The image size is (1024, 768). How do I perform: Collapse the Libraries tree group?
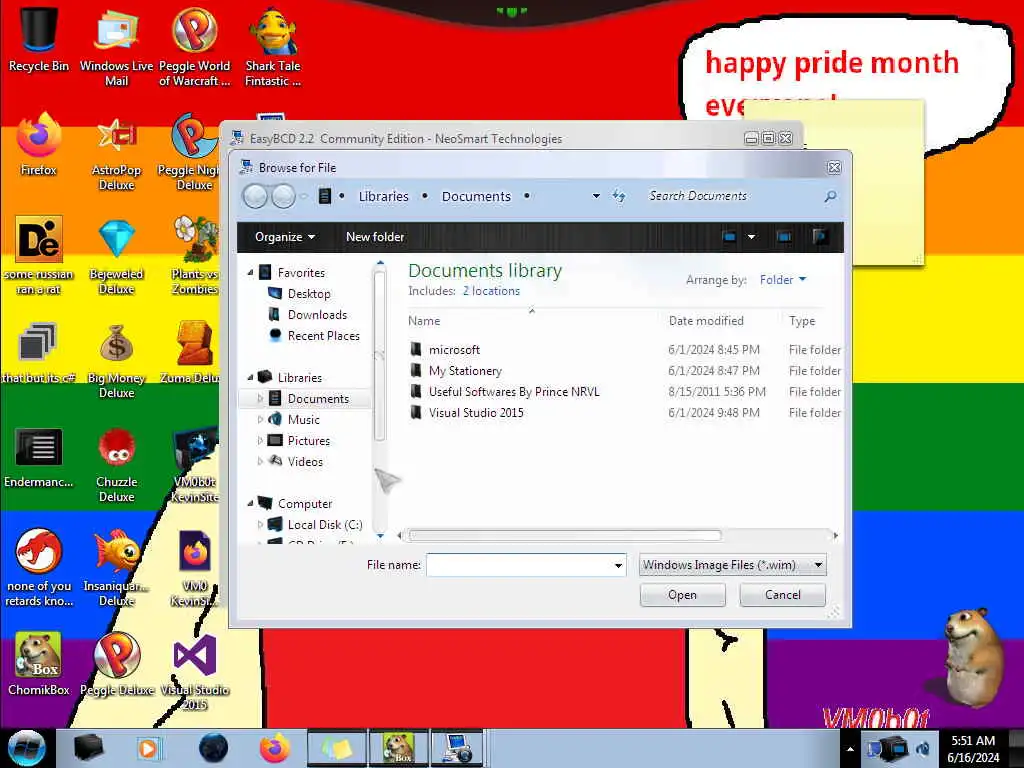pos(251,377)
